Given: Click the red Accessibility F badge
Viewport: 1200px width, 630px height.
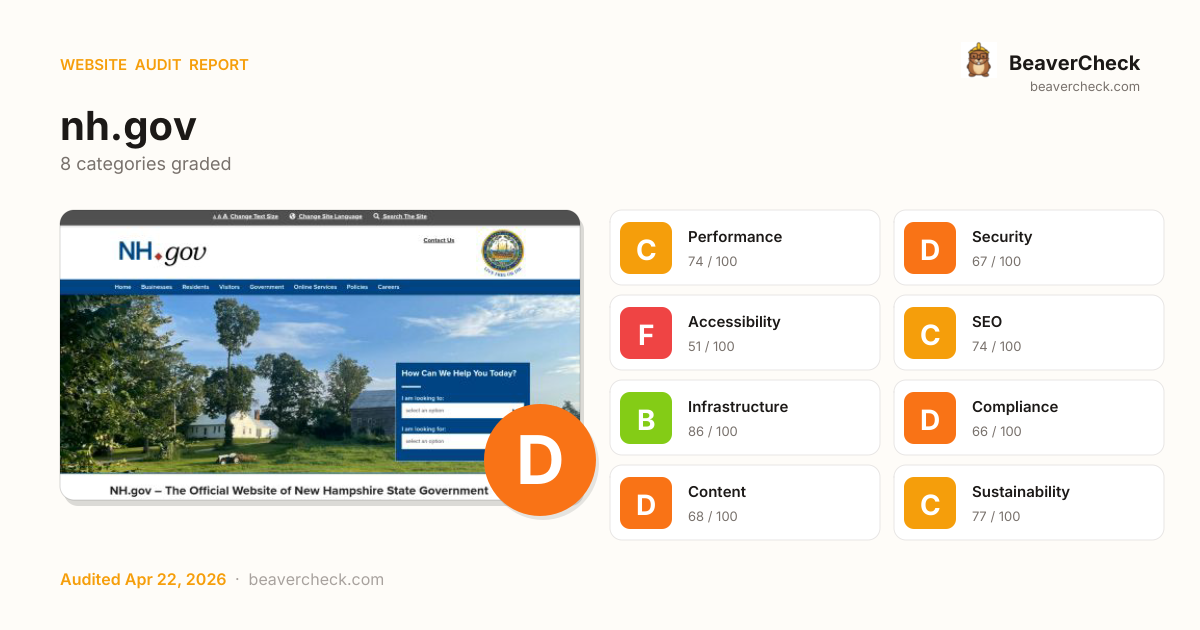Looking at the screenshot, I should pyautogui.click(x=646, y=333).
